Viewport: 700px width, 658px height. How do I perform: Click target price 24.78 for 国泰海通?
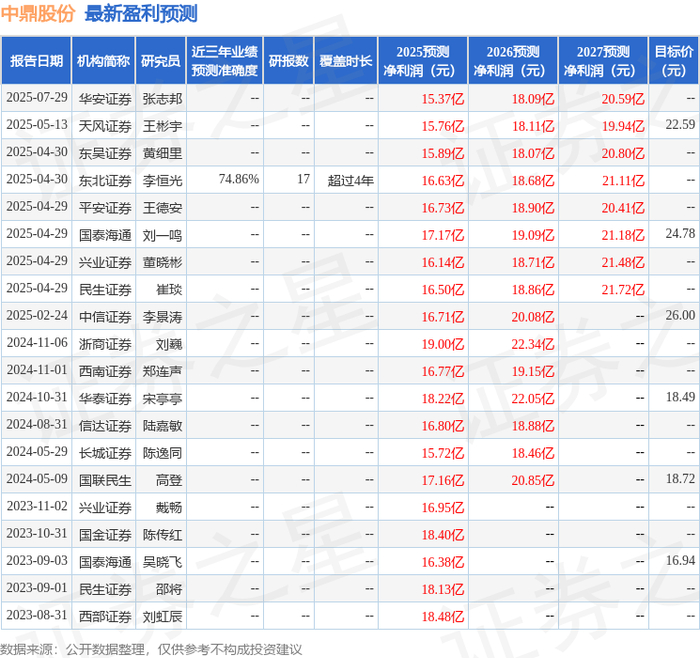pos(680,234)
